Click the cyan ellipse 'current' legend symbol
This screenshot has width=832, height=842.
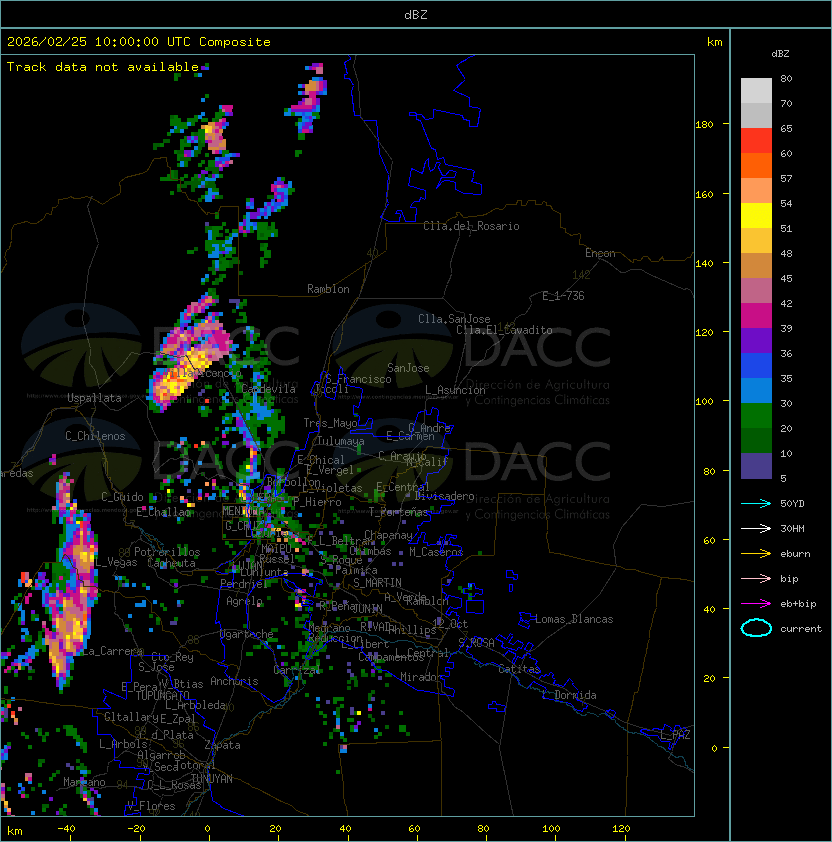point(756,628)
